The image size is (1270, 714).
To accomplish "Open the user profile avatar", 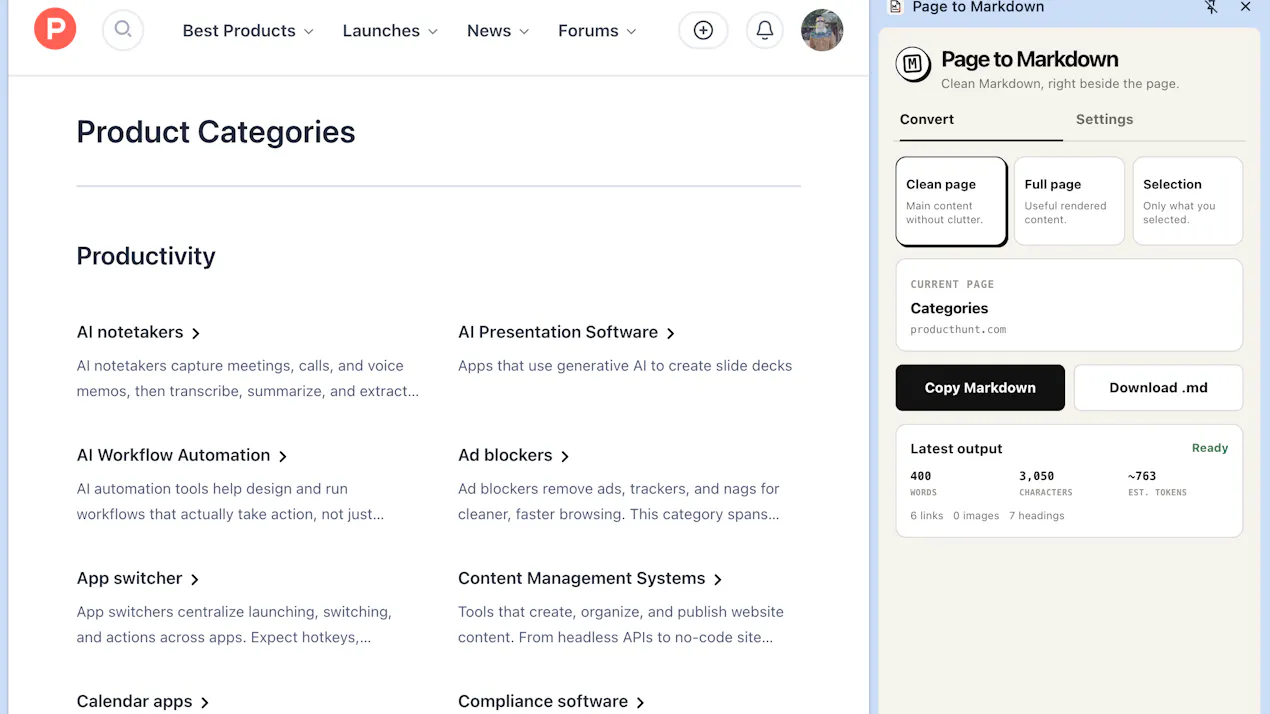I will [x=822, y=30].
